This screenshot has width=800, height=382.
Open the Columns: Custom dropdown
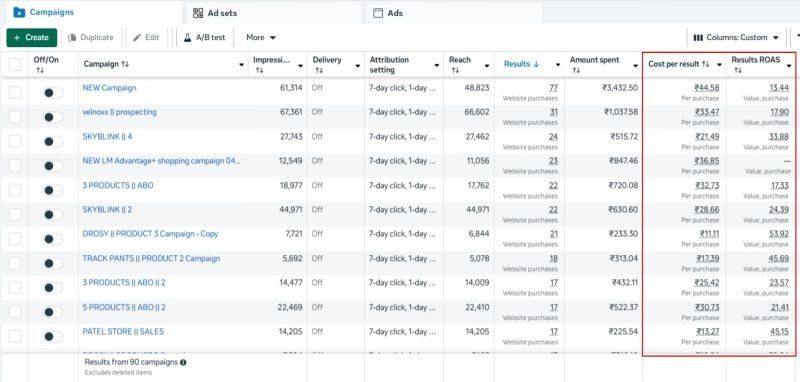[736, 37]
